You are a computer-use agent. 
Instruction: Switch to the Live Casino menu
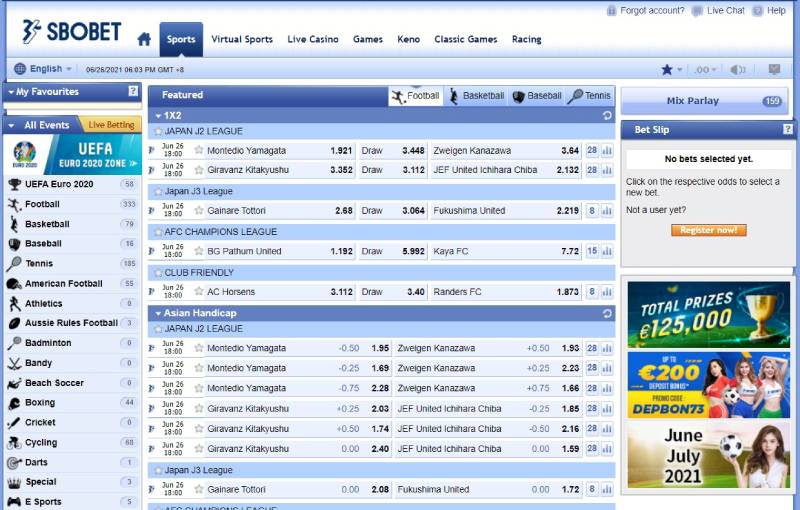point(312,40)
